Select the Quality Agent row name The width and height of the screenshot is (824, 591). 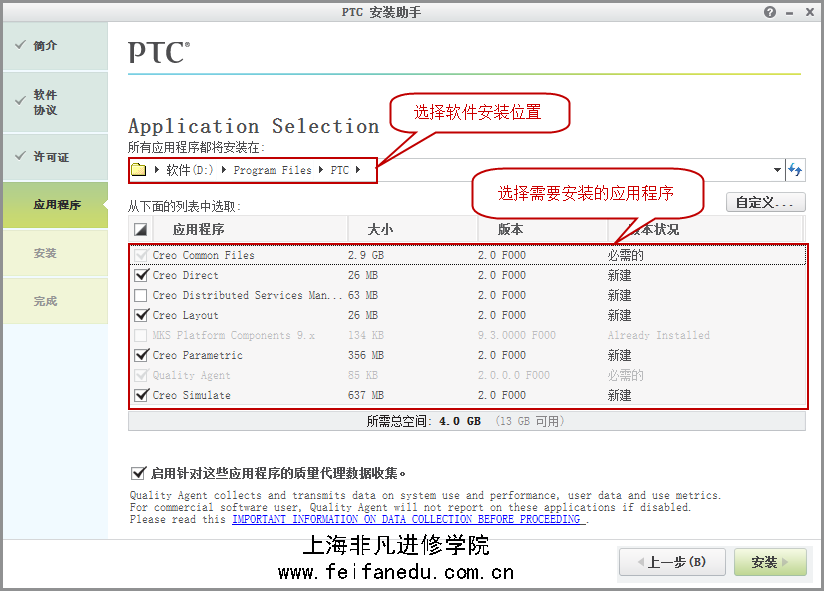191,375
